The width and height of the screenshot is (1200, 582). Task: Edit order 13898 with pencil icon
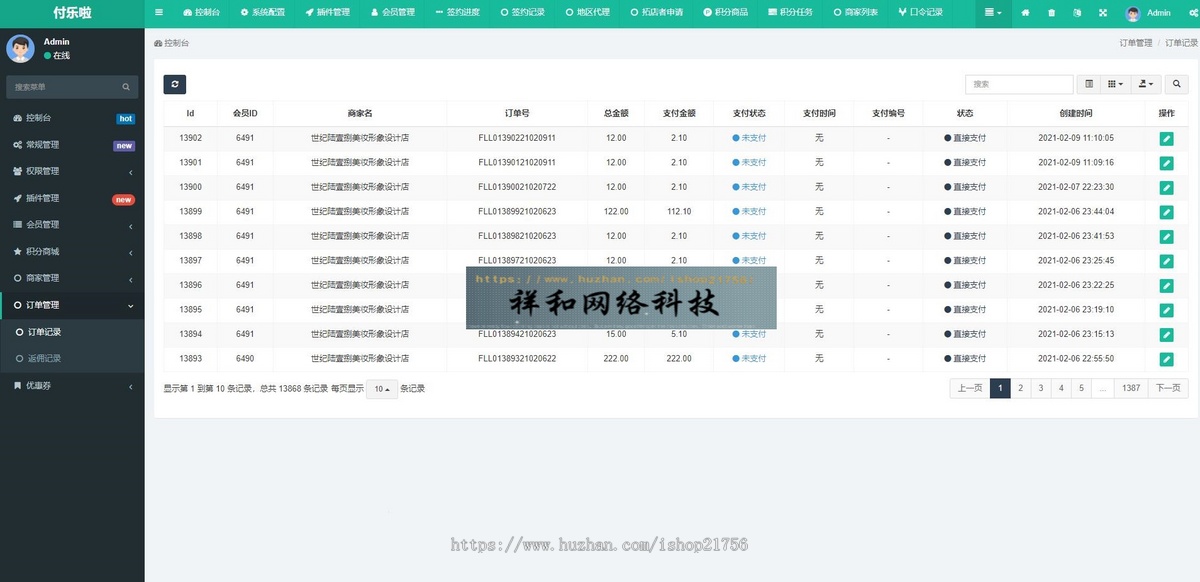click(x=1166, y=236)
